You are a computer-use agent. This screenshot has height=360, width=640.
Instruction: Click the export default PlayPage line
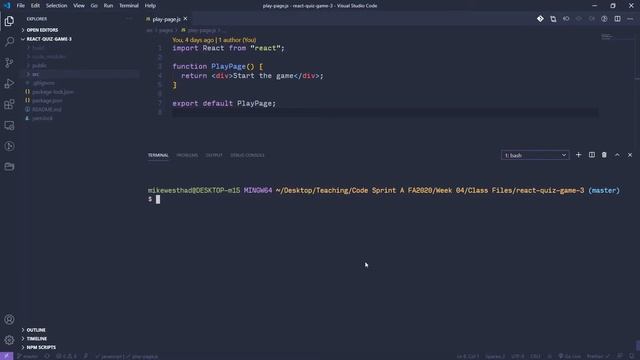click(224, 104)
